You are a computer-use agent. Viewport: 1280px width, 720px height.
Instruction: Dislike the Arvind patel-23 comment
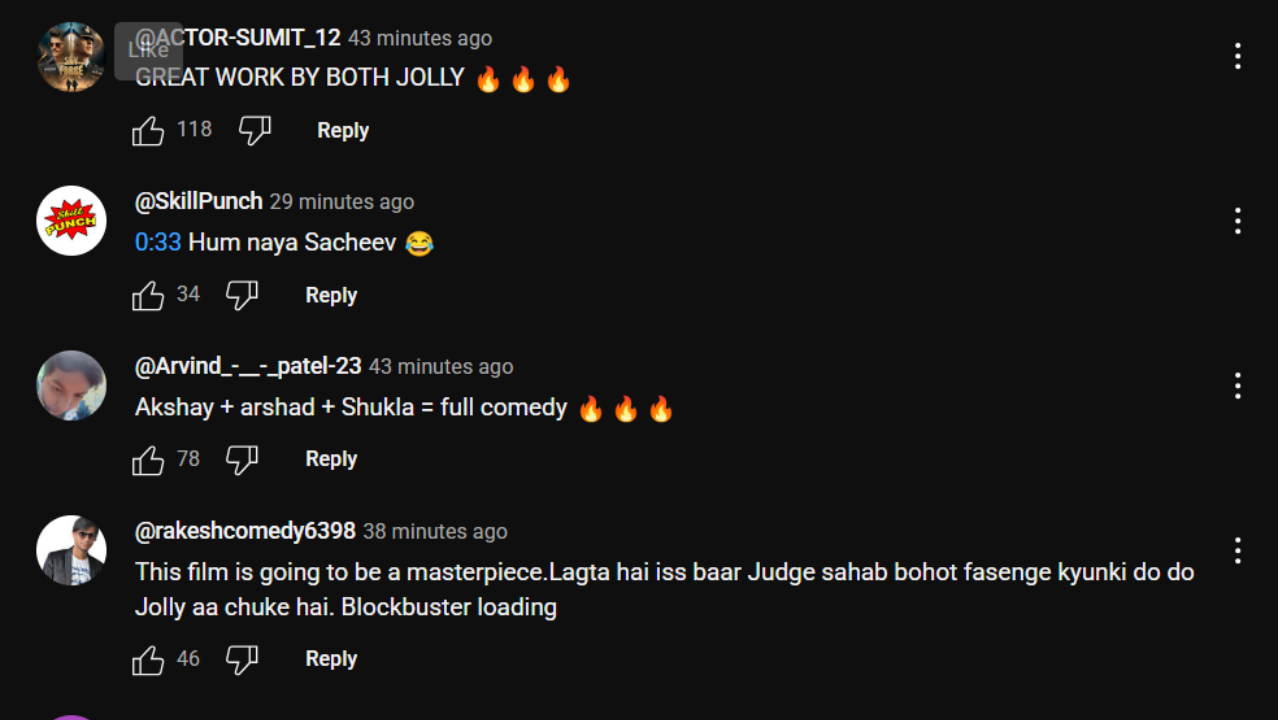242,459
